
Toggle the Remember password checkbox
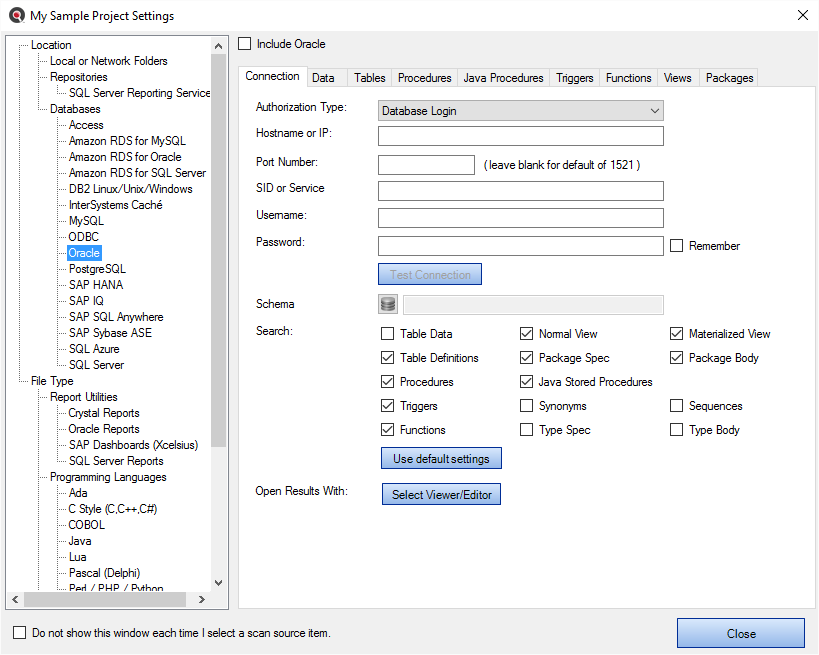676,245
